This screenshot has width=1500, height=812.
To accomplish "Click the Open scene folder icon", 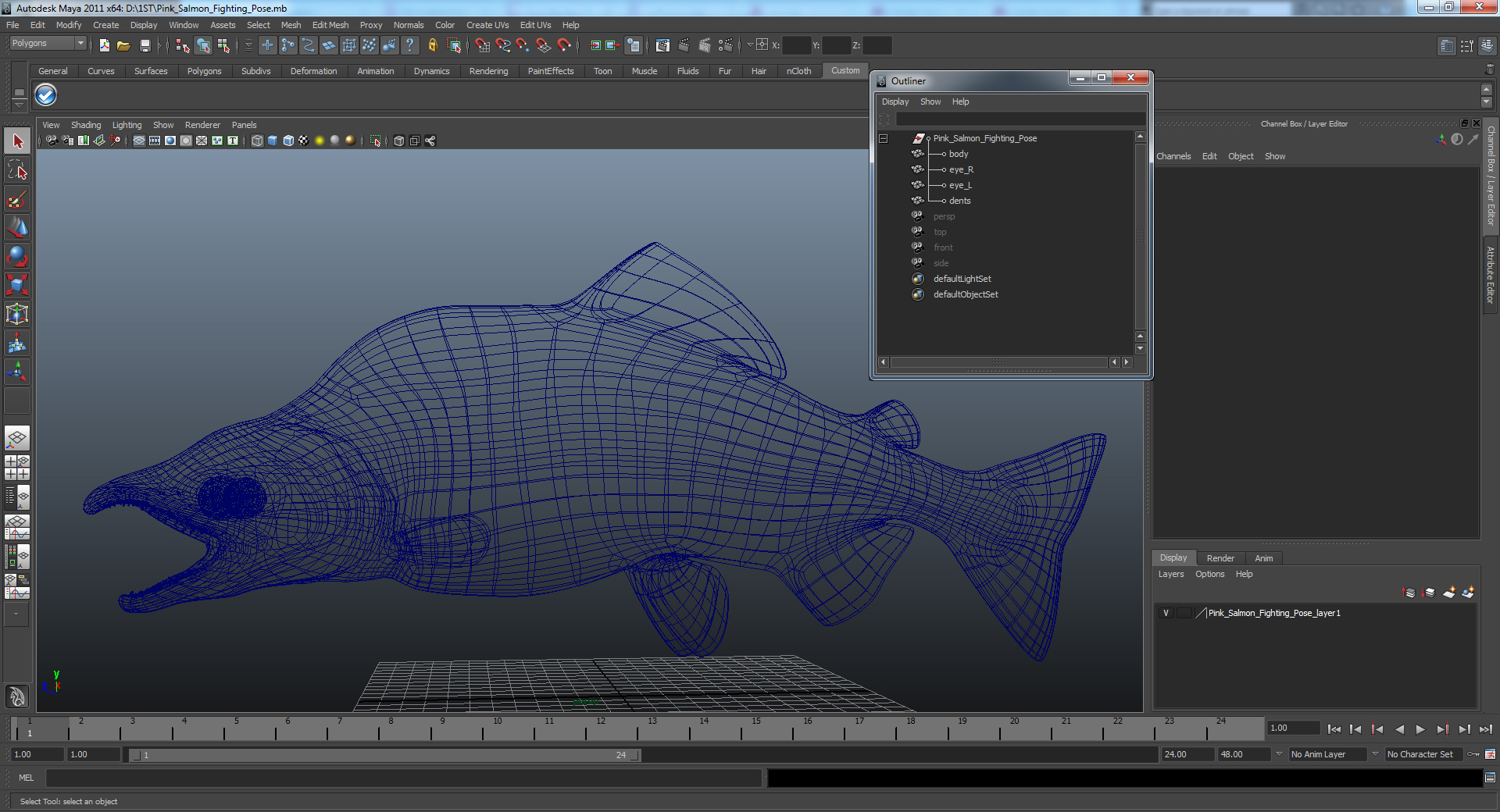I will point(123,45).
